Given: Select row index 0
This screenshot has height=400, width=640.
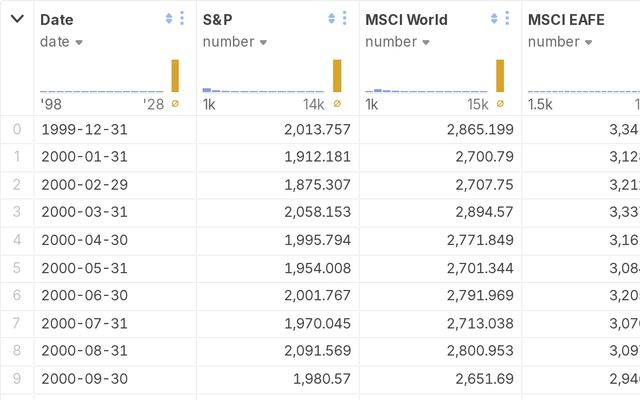Looking at the screenshot, I should pyautogui.click(x=16, y=129).
